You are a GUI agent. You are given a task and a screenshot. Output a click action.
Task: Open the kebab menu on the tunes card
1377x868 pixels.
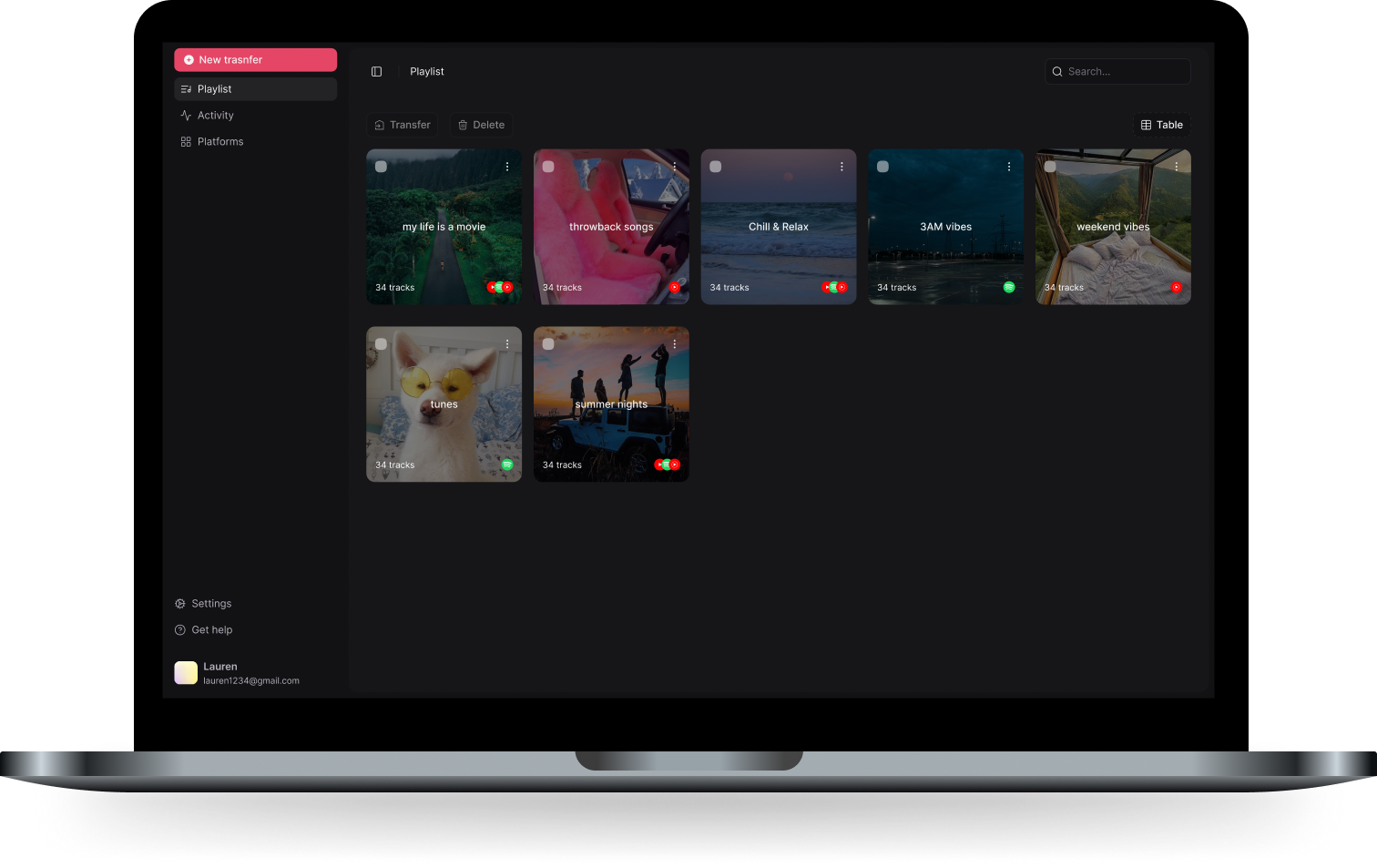507,343
